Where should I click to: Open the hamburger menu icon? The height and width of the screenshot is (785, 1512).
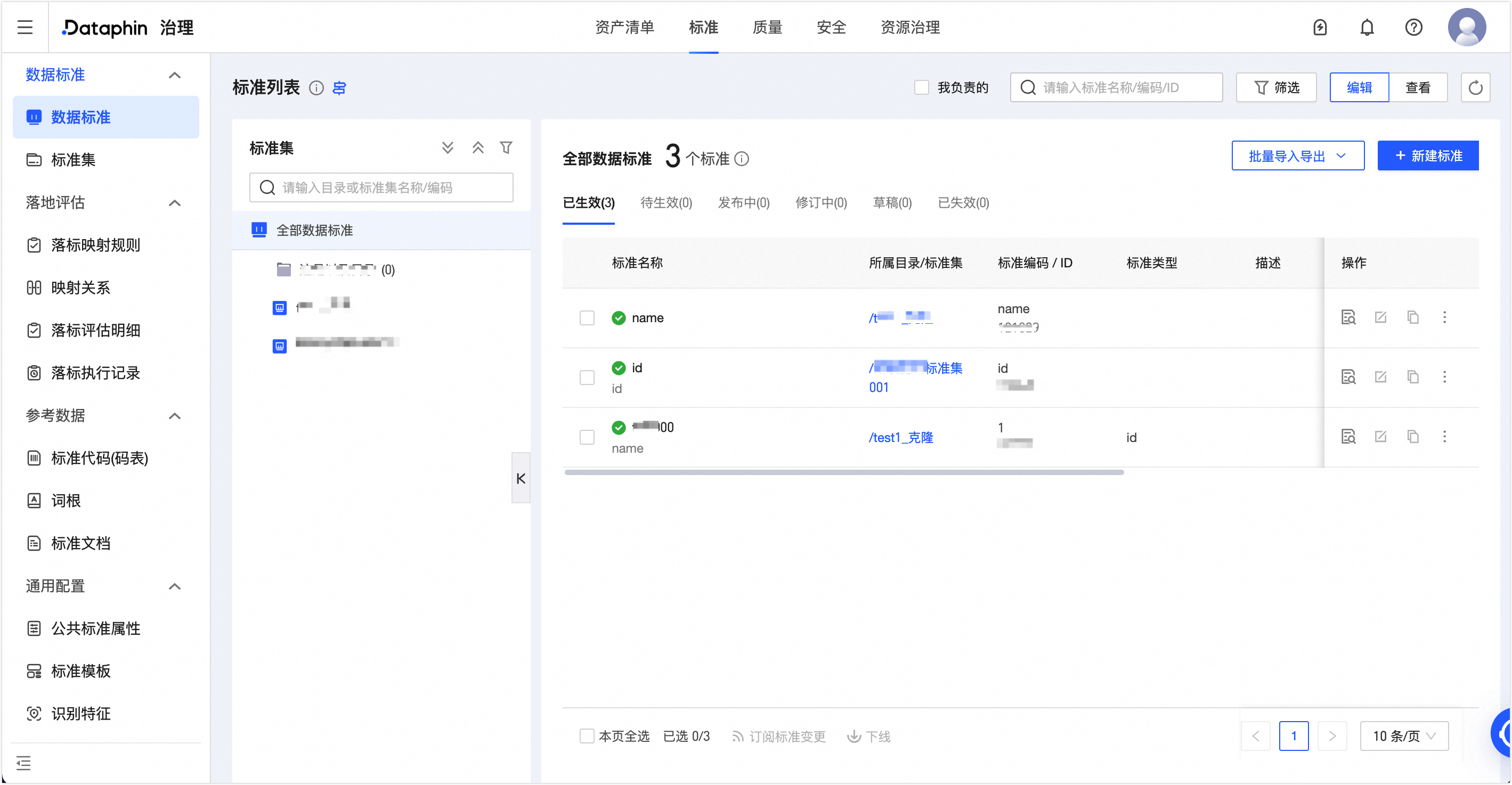click(x=25, y=27)
